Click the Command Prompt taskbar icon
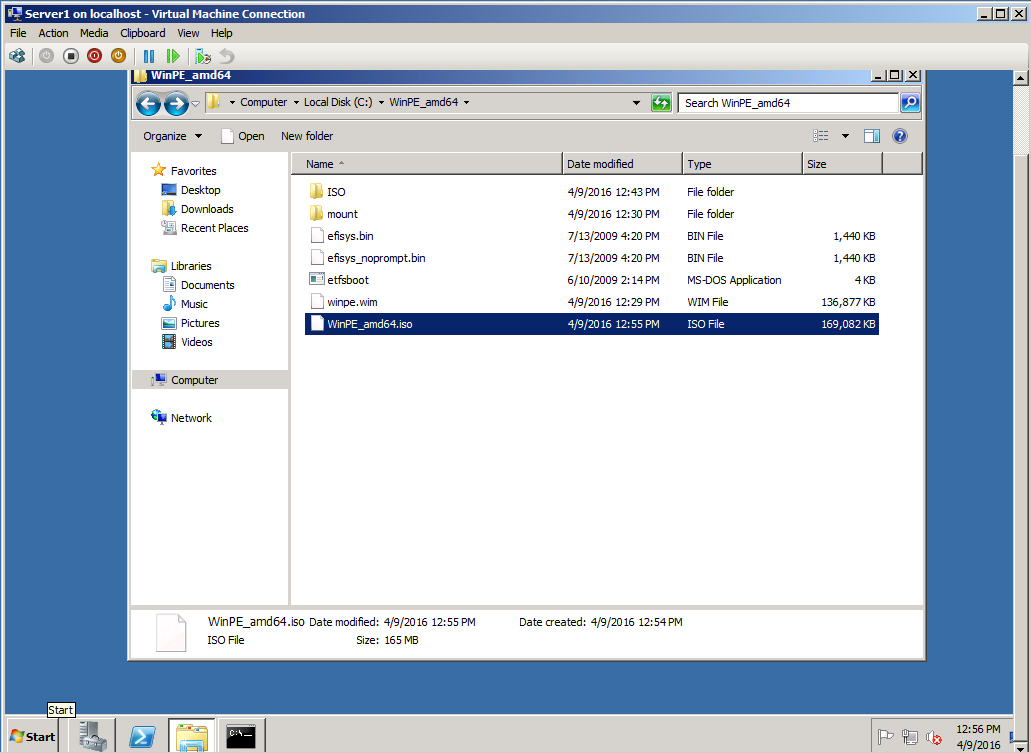 (241, 736)
